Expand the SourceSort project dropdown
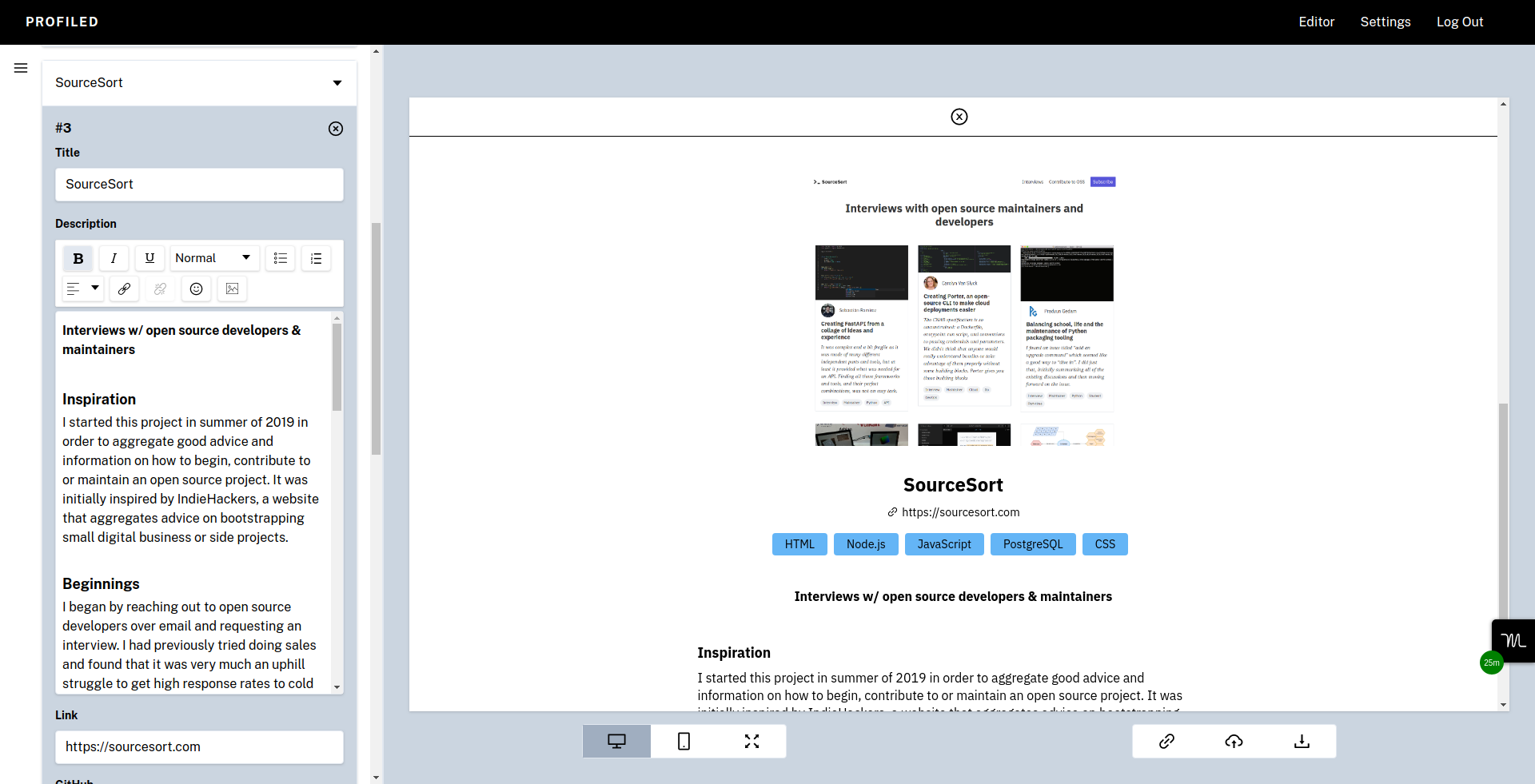 [199, 82]
